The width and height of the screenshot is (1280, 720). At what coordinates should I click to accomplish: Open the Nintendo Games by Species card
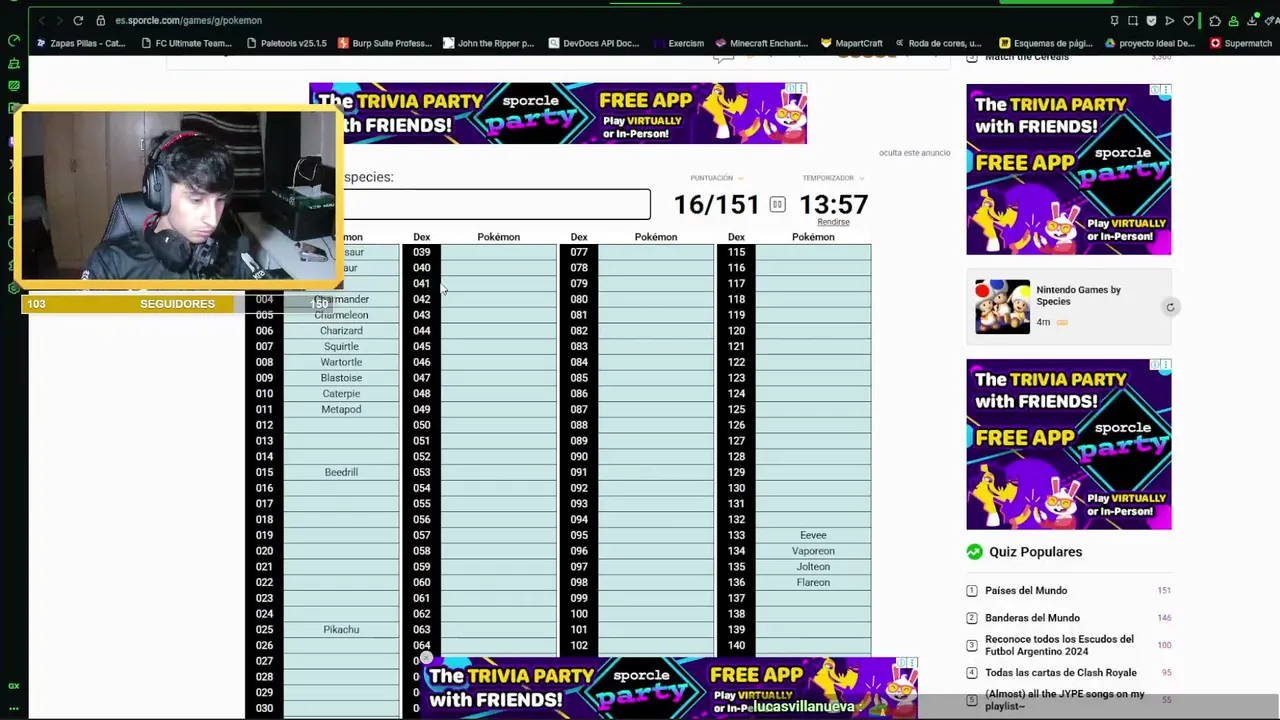1069,306
